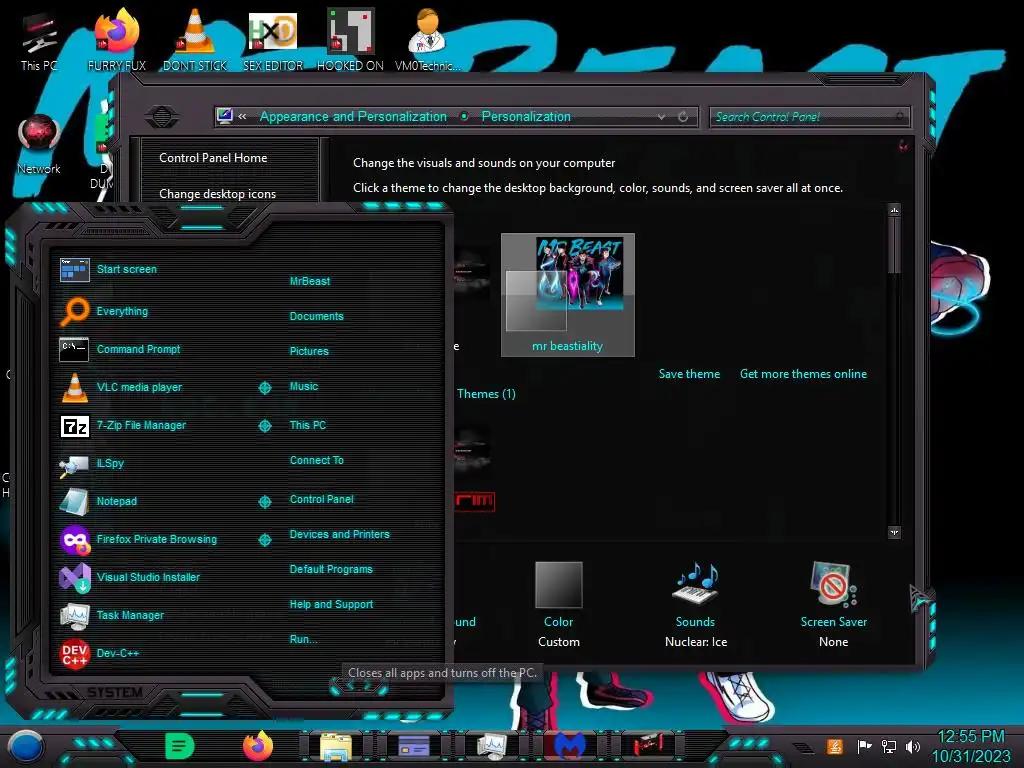Click theme list scrollbar up arrow

pyautogui.click(x=894, y=210)
